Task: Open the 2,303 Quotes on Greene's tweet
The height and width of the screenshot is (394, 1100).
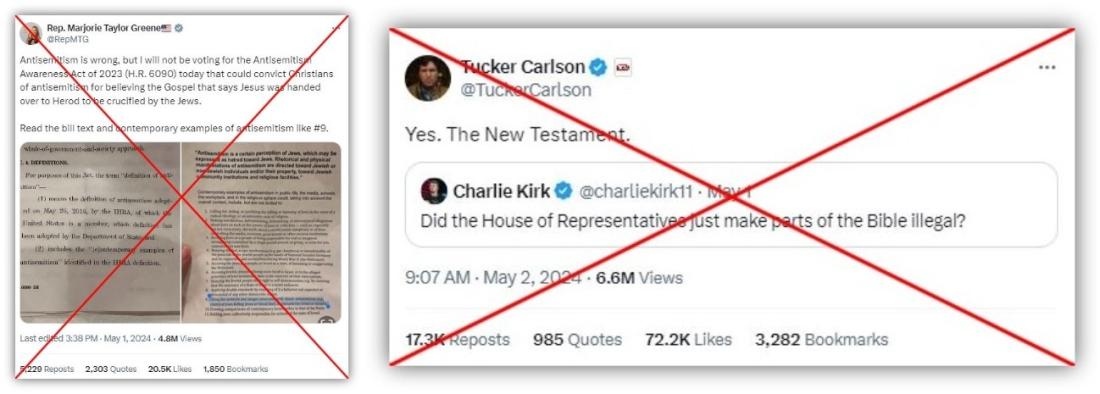Action: (x=111, y=369)
